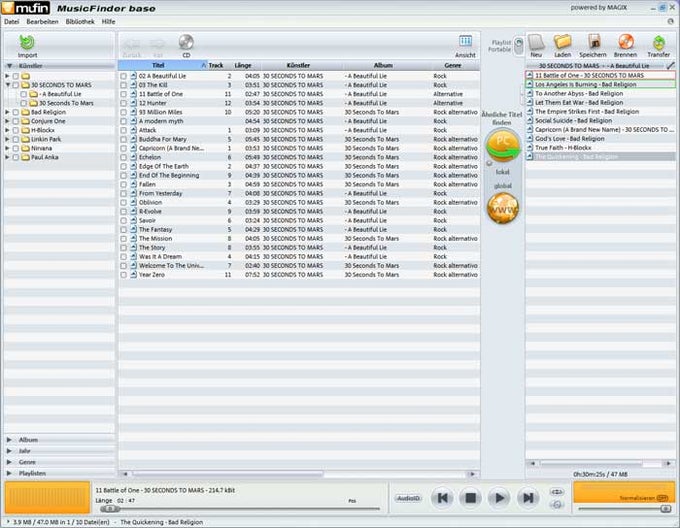This screenshot has height=528, width=680.
Task: Expand the Jahr section
Action: tap(9, 451)
